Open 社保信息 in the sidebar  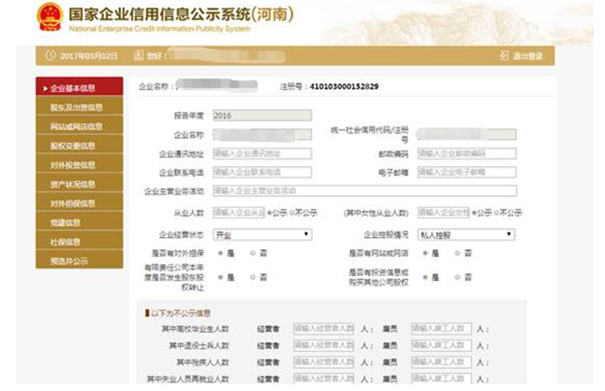(x=79, y=240)
